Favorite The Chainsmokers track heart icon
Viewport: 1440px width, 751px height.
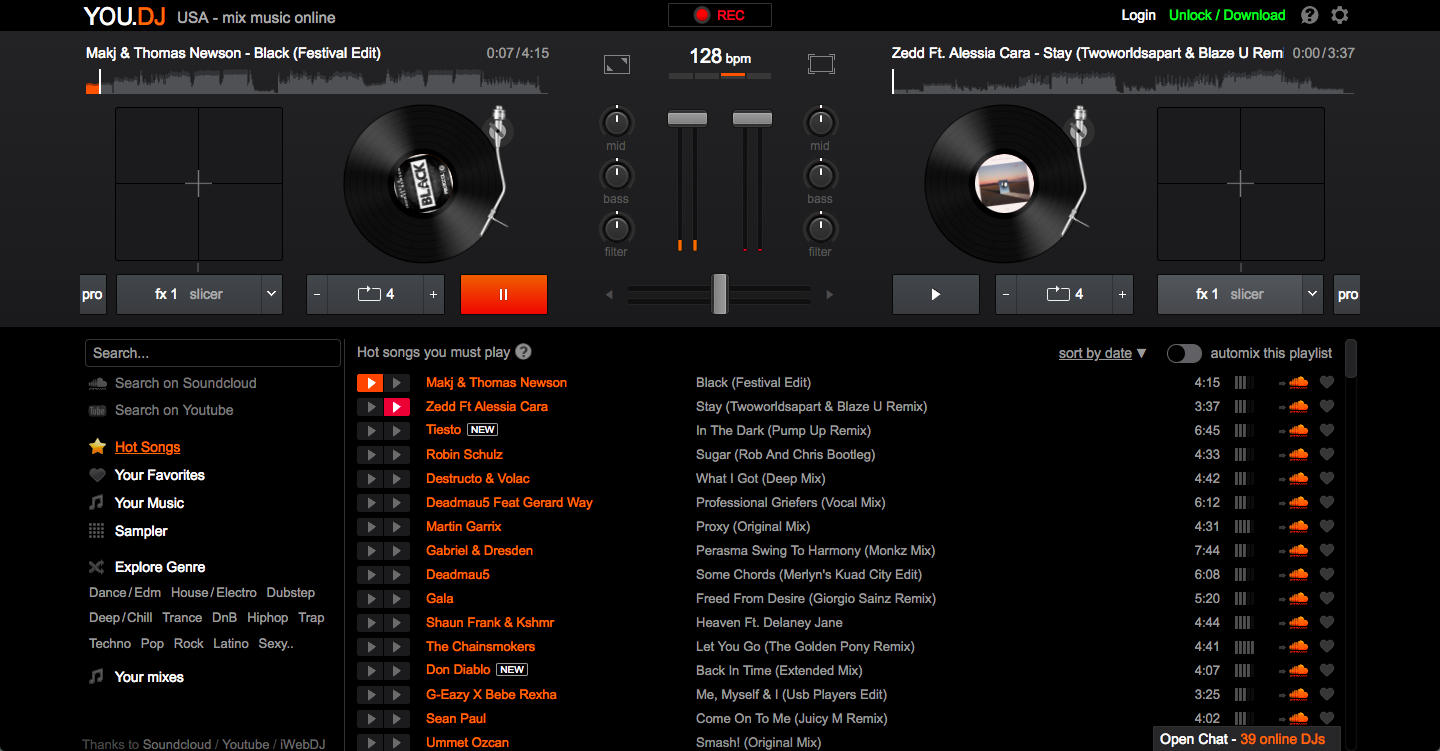[1327, 646]
